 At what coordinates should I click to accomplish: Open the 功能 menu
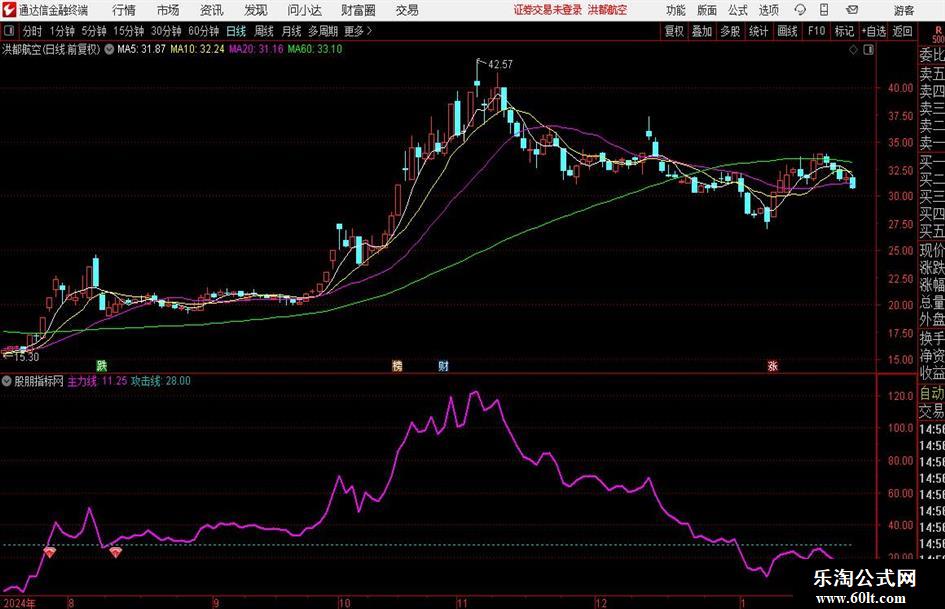coord(676,10)
